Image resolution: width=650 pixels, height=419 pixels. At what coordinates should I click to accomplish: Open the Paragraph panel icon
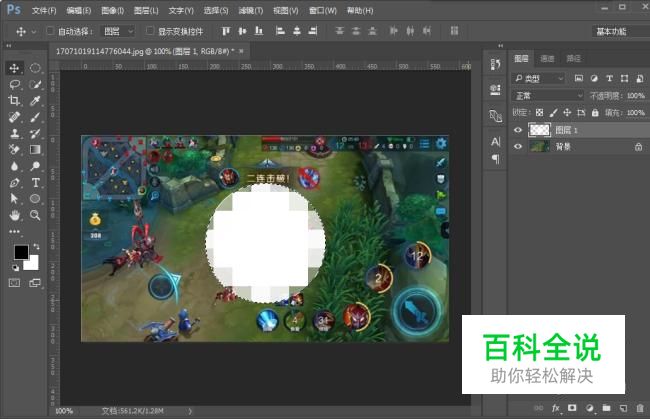(x=495, y=159)
